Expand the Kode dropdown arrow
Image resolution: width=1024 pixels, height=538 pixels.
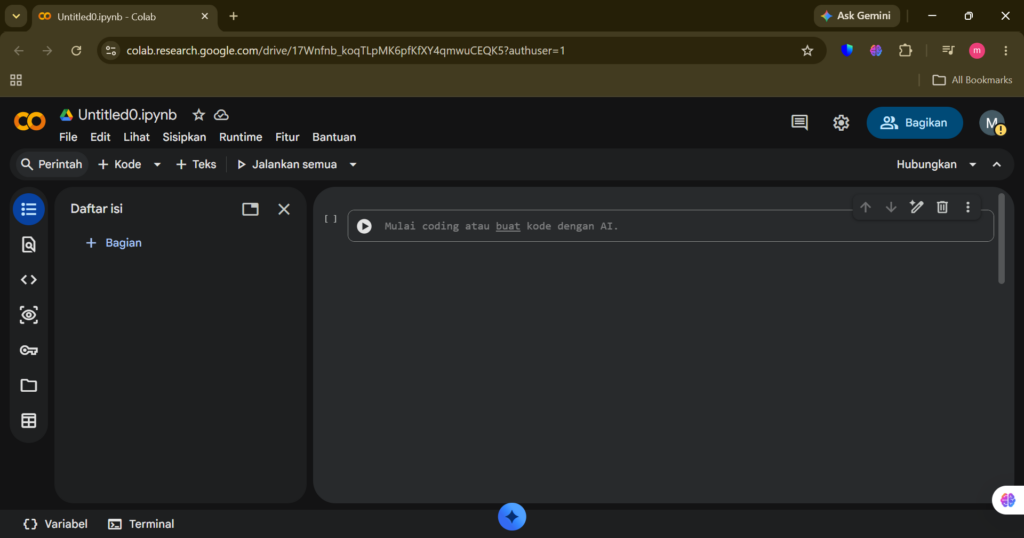[157, 165]
